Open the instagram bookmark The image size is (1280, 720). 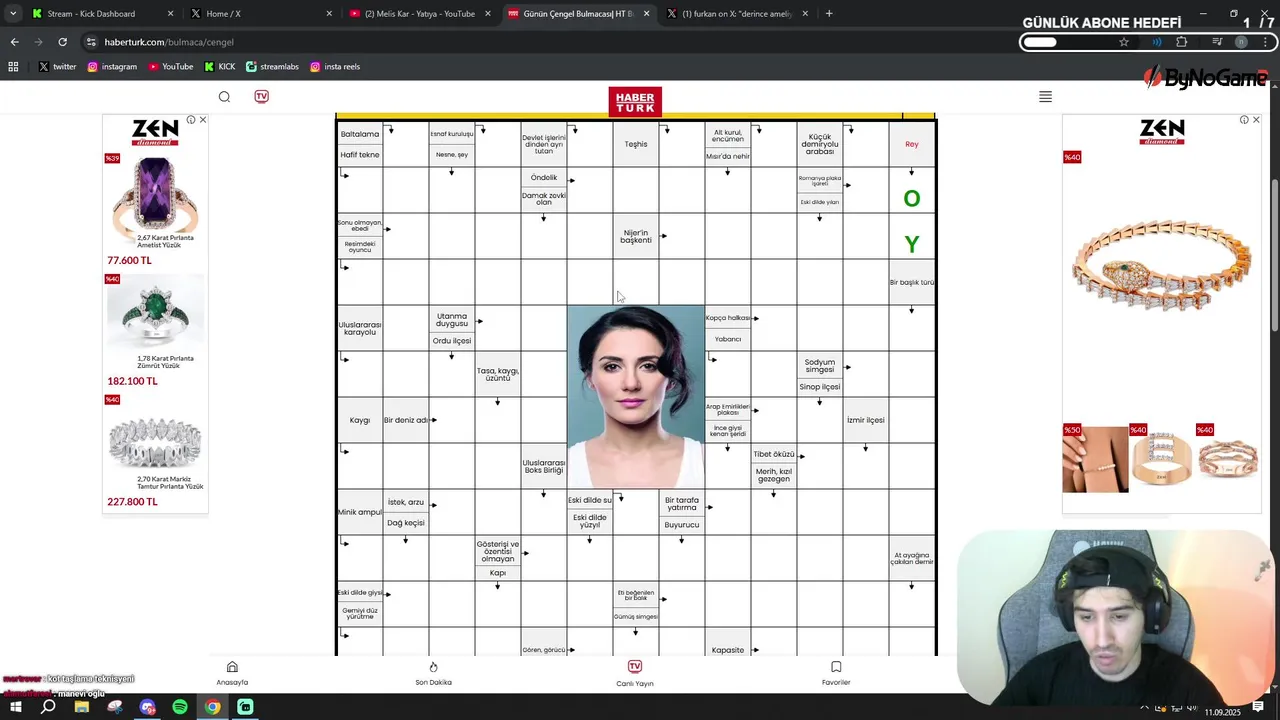click(112, 66)
